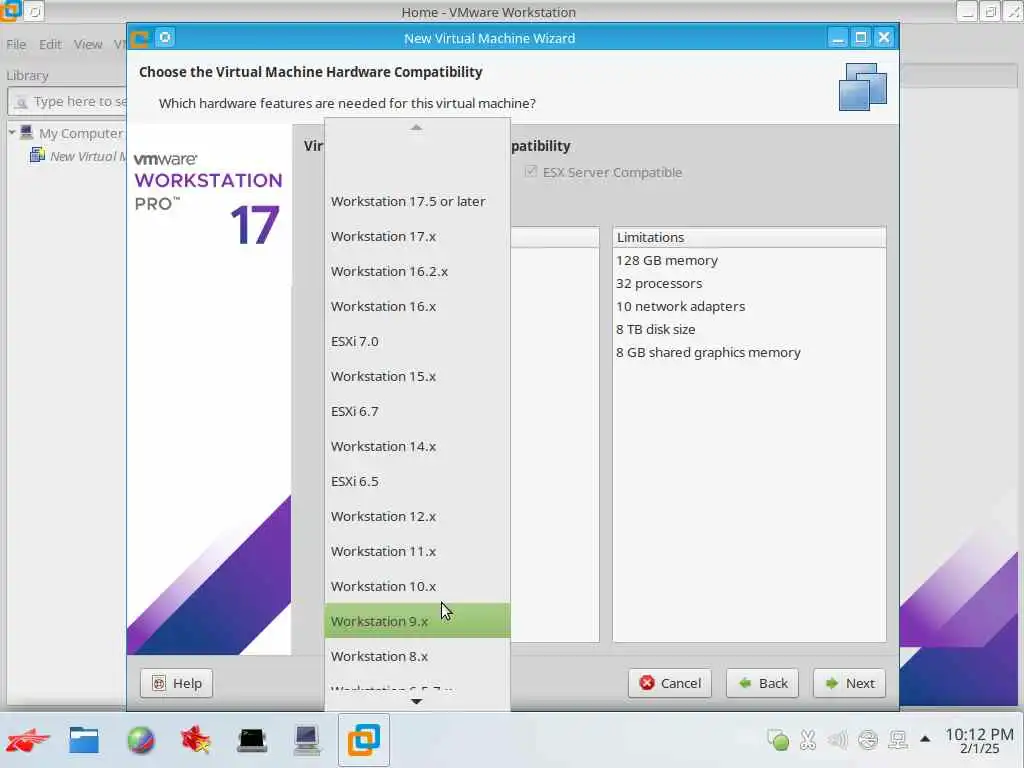Choose ESXi 7.0 in dropdown list
This screenshot has height=768, width=1024.
click(417, 342)
